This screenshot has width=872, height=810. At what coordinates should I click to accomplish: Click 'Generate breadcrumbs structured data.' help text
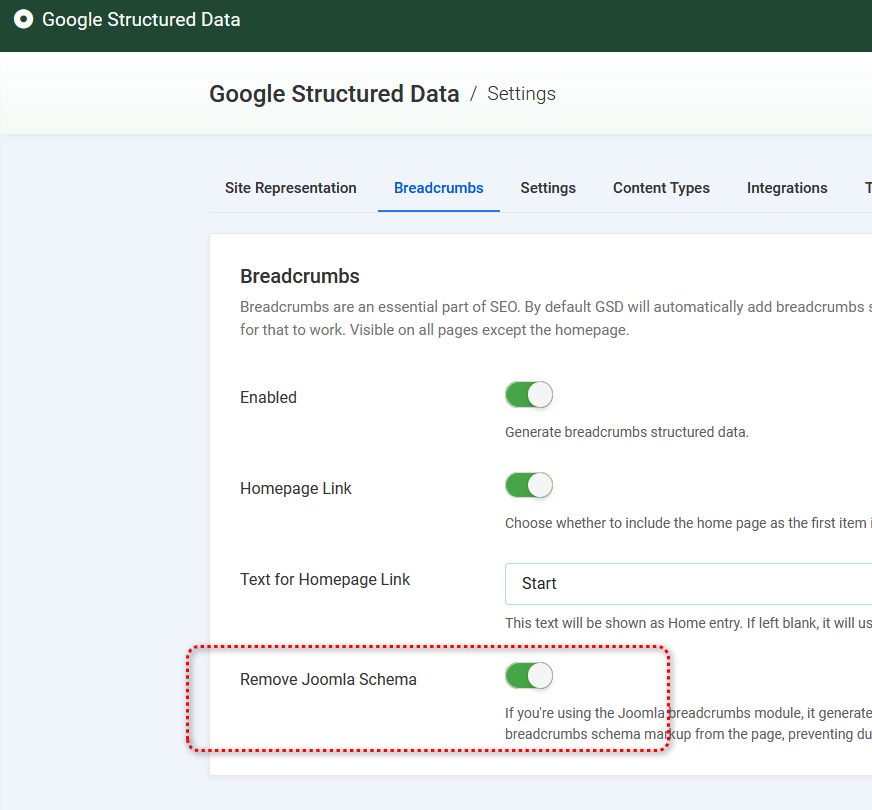click(627, 433)
